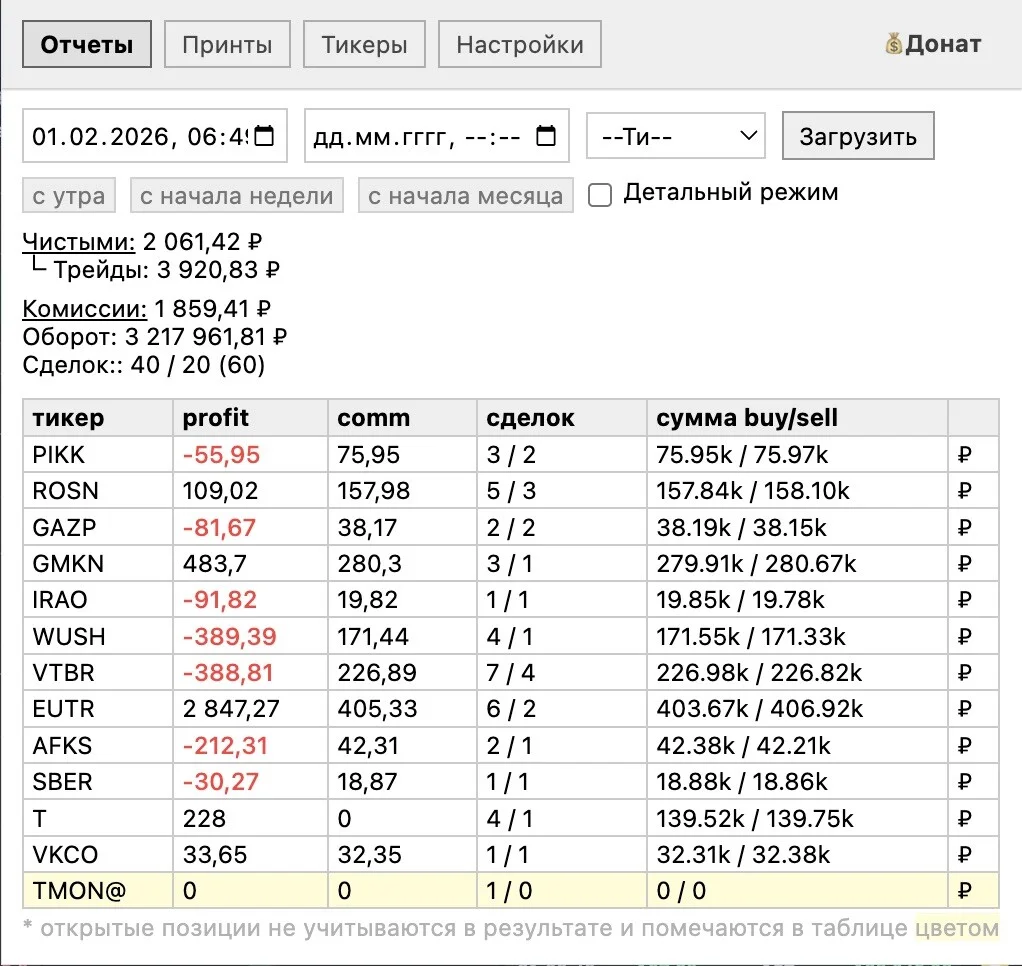
Task: Open the Настройки tab
Action: (519, 44)
